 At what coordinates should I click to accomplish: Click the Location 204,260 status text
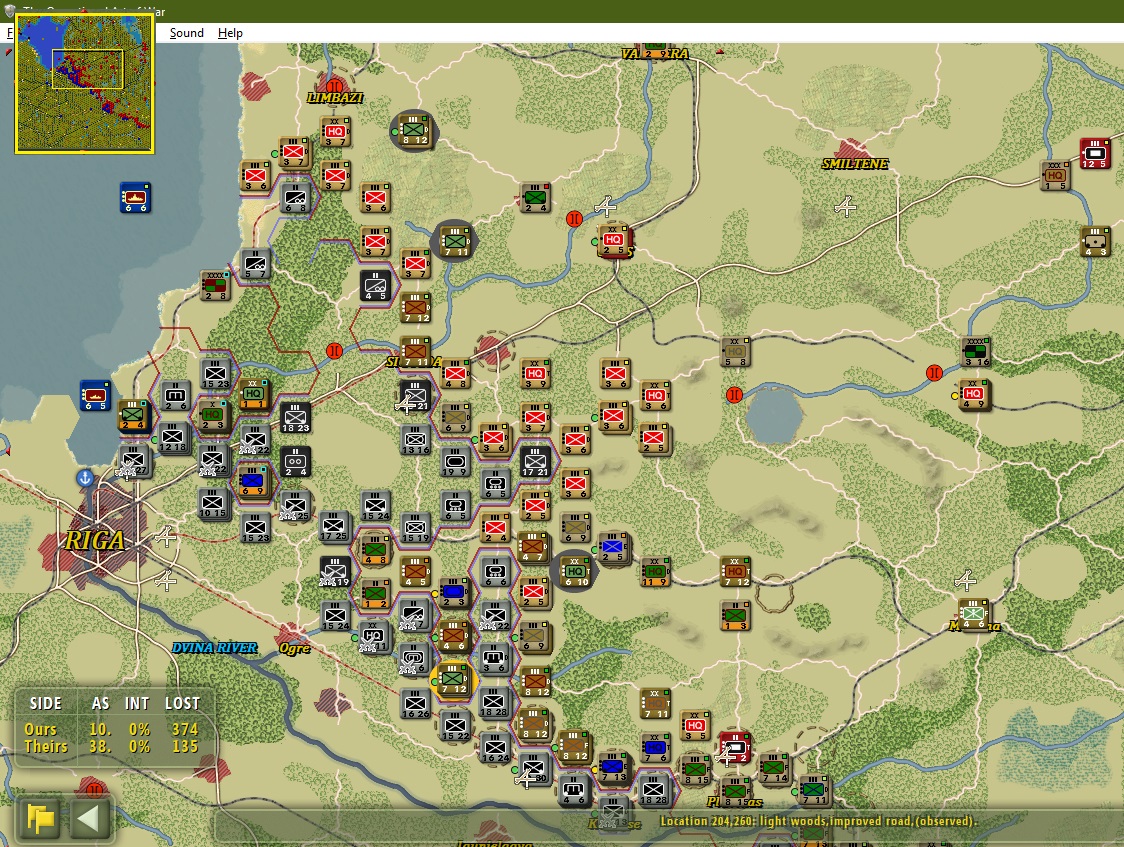pos(817,821)
